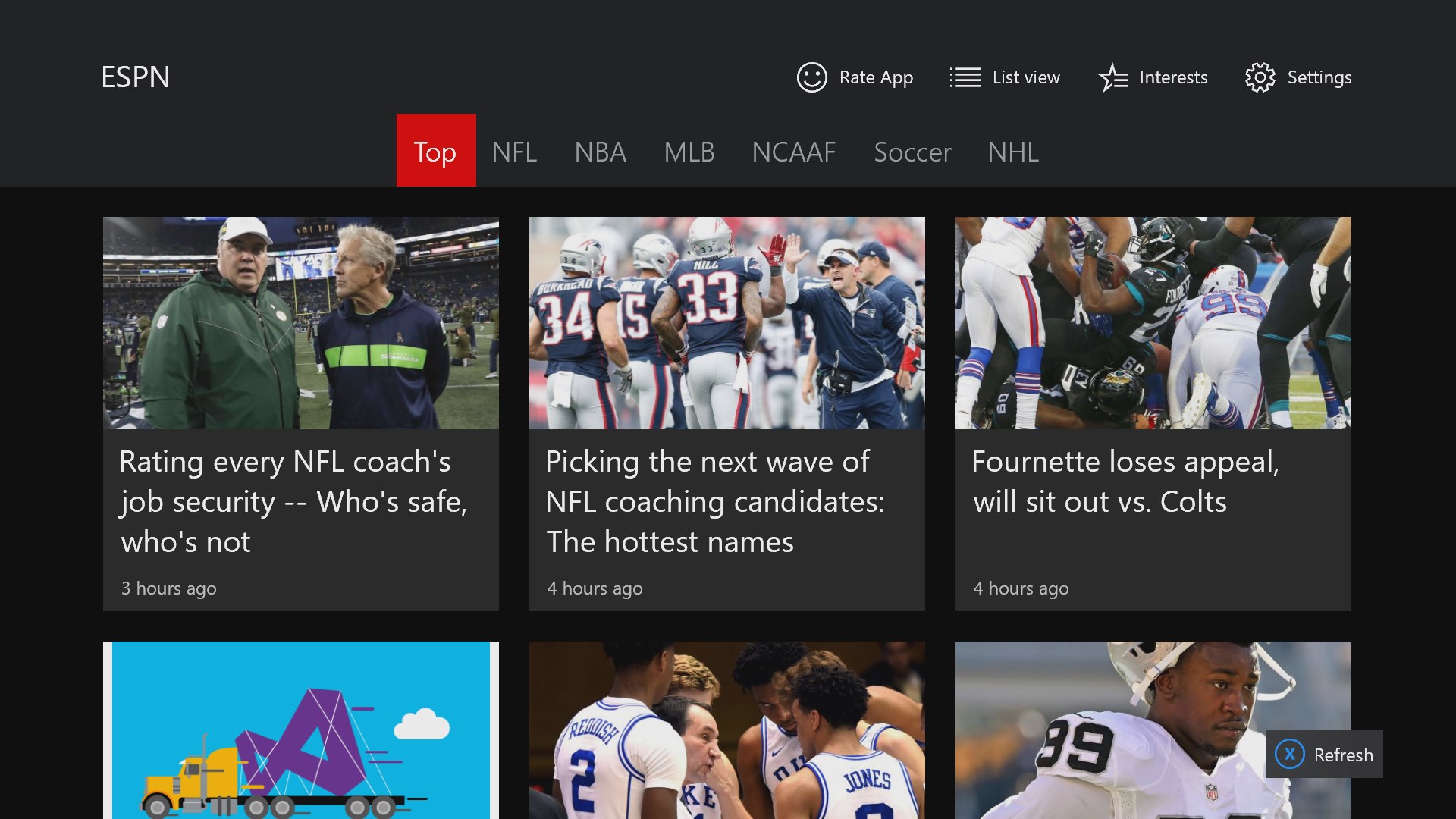Click the X icon beside Refresh
This screenshot has height=819, width=1456.
pyautogui.click(x=1289, y=754)
